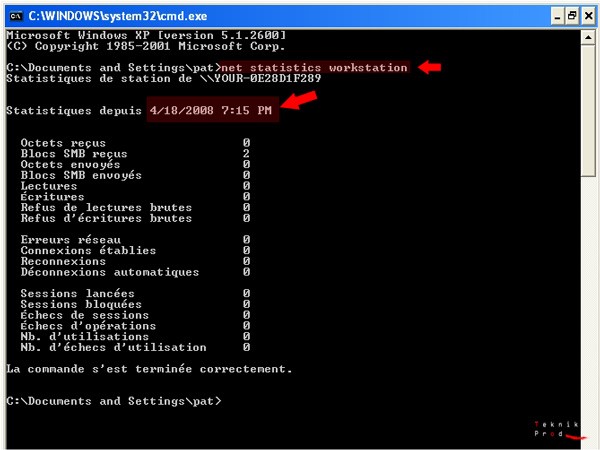Maximize the cmd.exe window
Image resolution: width=600 pixels, height=450 pixels.
573,16
